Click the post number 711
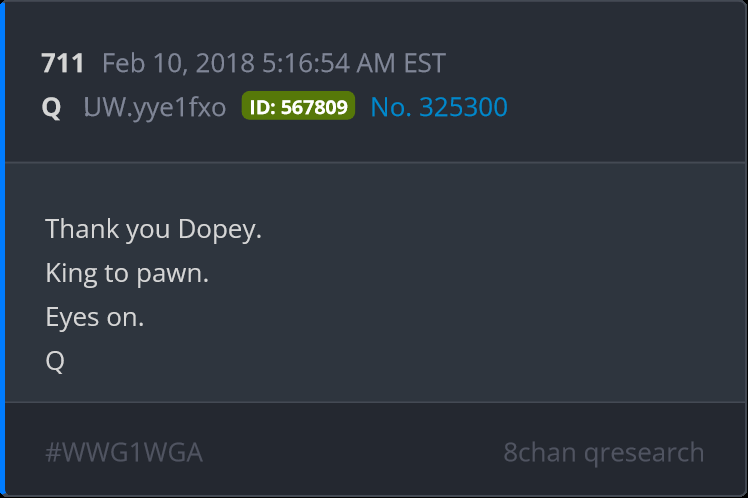Screen dimensions: 748x498 62,63
